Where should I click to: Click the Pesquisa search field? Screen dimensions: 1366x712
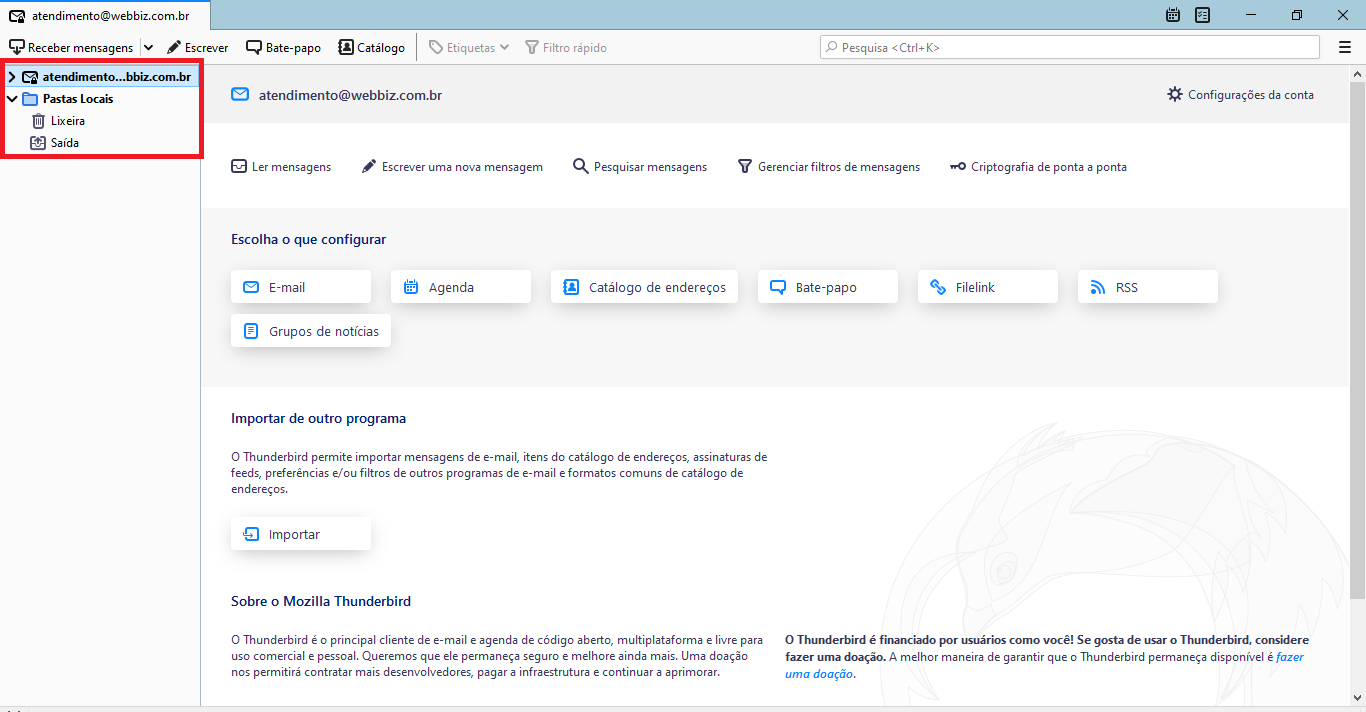(x=1070, y=47)
